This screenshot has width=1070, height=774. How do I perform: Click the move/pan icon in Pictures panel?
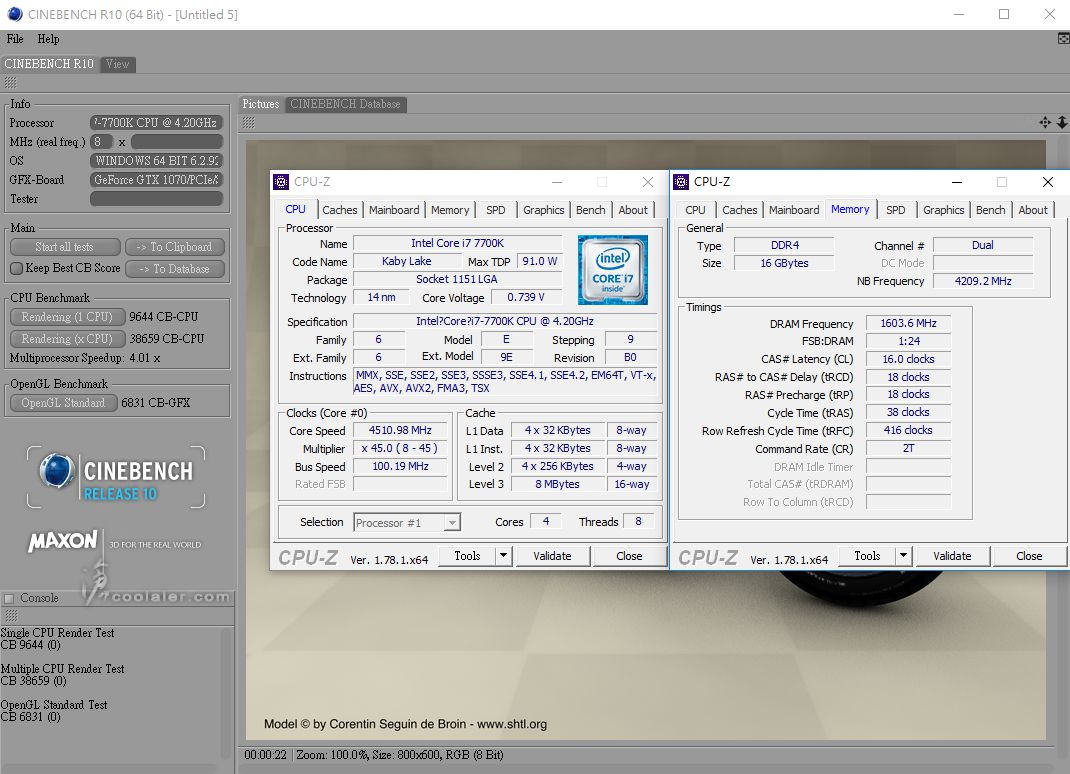(1045, 122)
